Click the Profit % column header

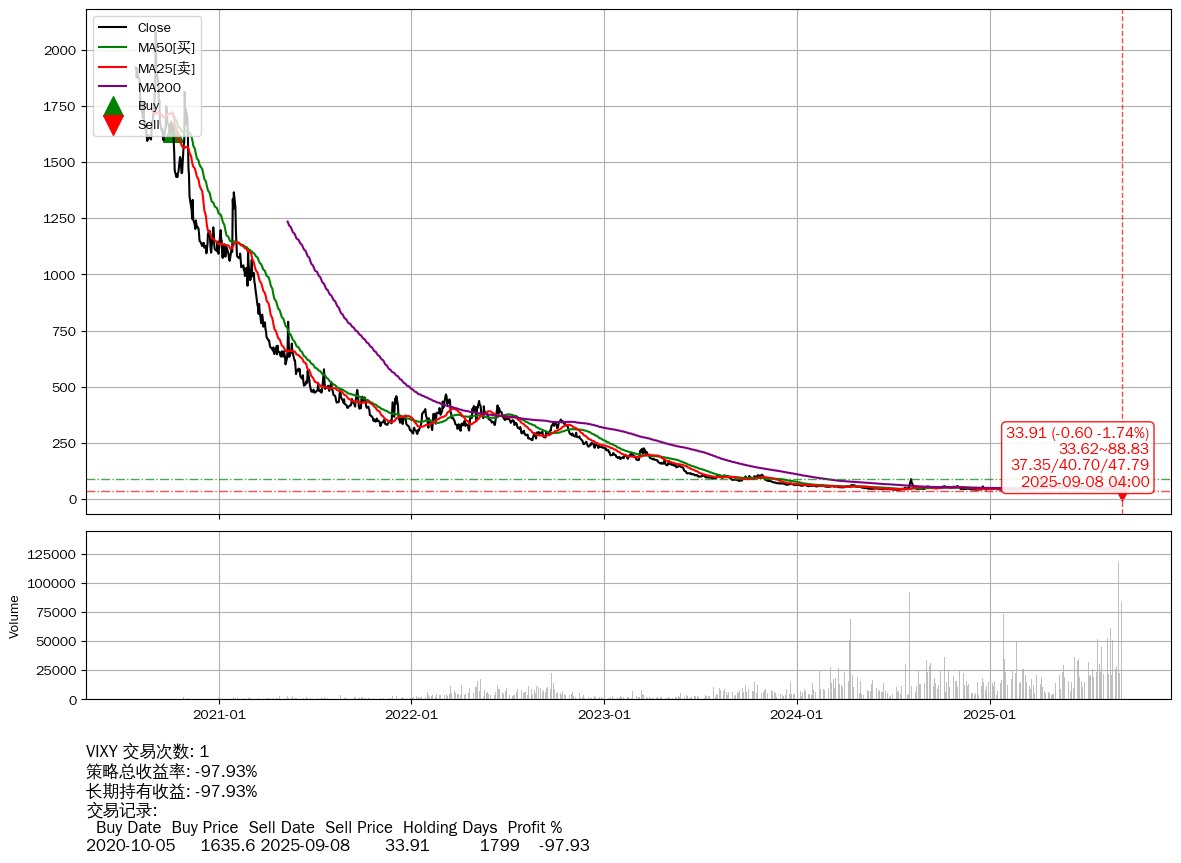click(534, 828)
